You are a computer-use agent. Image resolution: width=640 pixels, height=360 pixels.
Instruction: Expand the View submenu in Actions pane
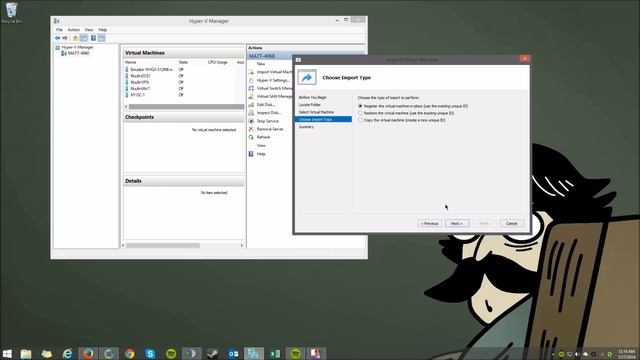261,145
